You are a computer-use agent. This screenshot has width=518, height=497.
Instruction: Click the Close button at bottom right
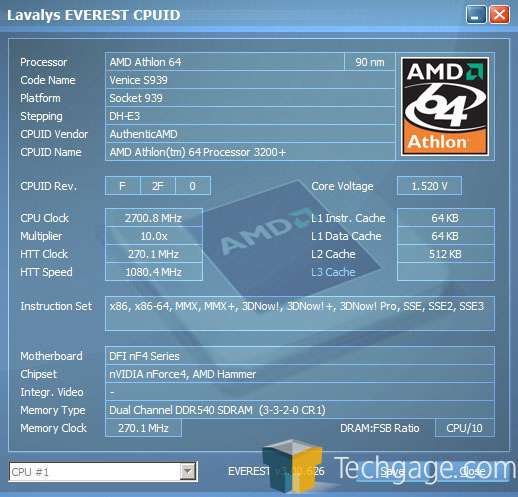click(471, 471)
